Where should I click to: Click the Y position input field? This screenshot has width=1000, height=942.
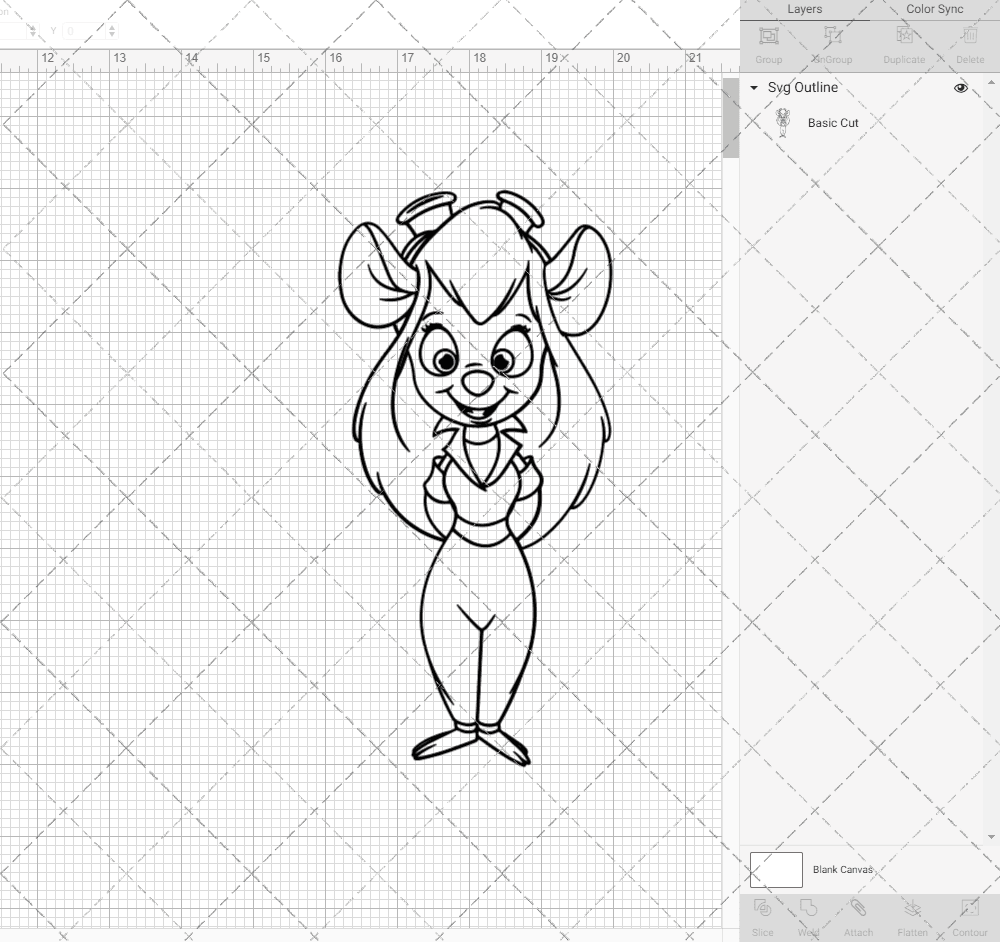click(84, 30)
